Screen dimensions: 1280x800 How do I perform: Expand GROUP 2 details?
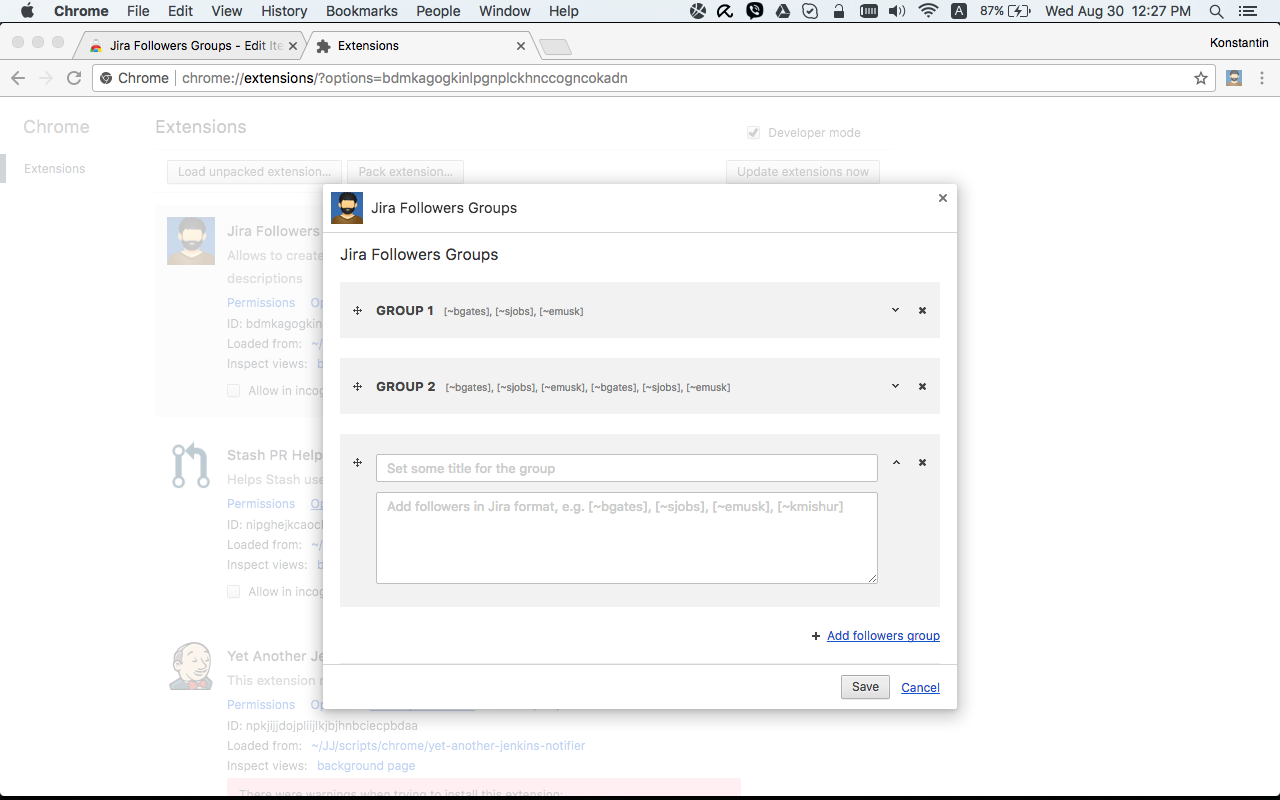895,386
